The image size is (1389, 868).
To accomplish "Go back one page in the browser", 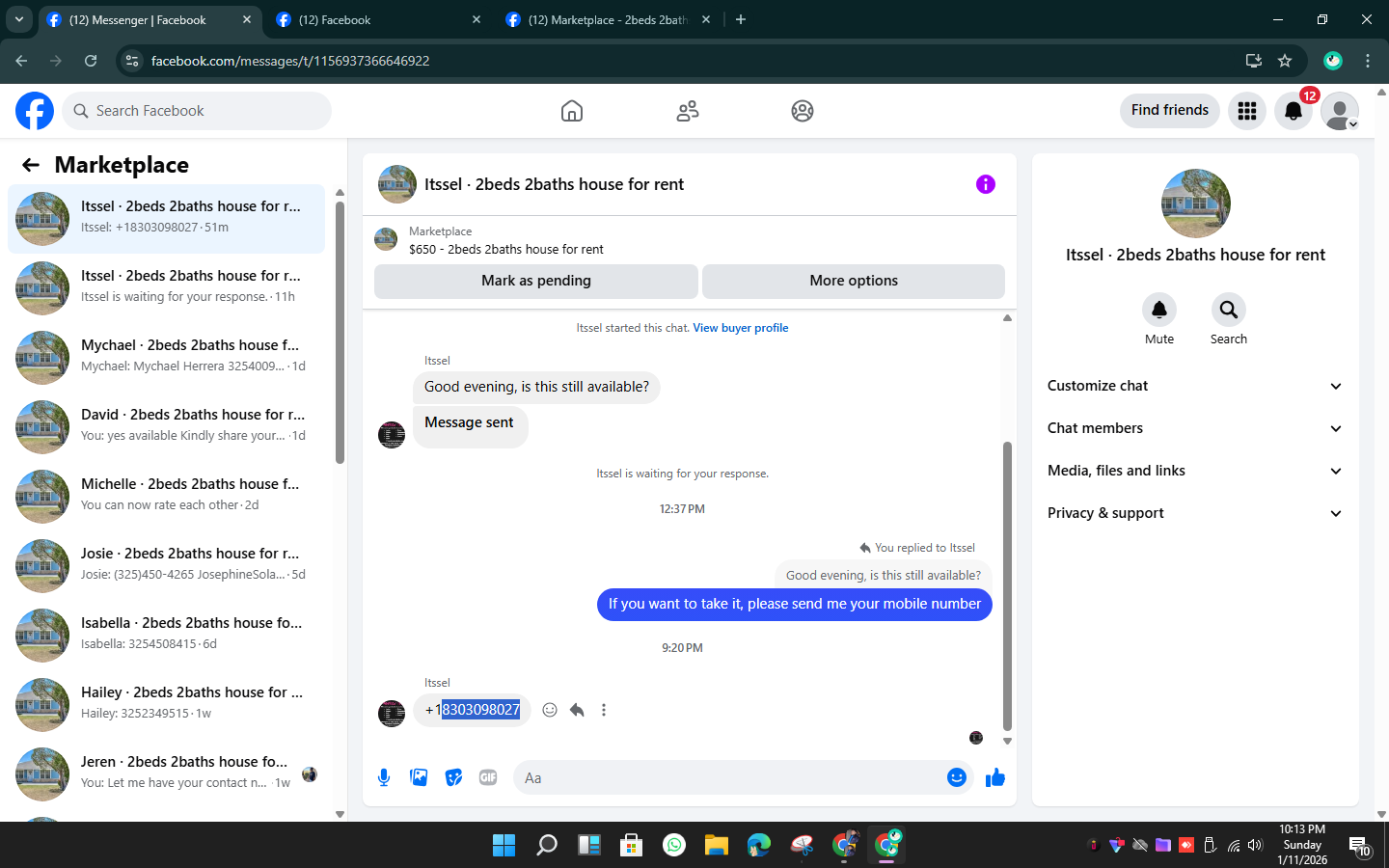I will pyautogui.click(x=21, y=61).
